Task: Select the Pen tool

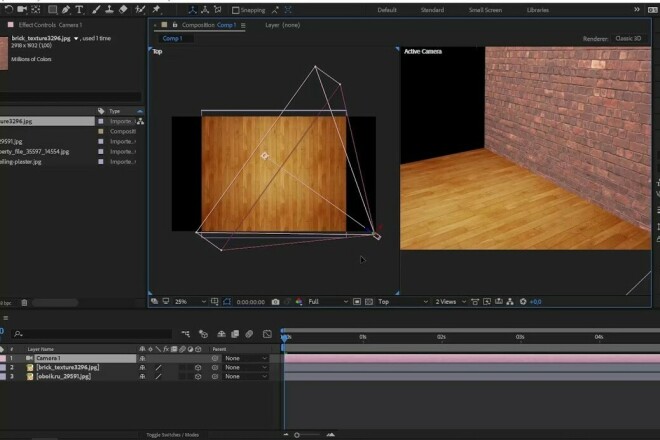Action: (x=64, y=10)
